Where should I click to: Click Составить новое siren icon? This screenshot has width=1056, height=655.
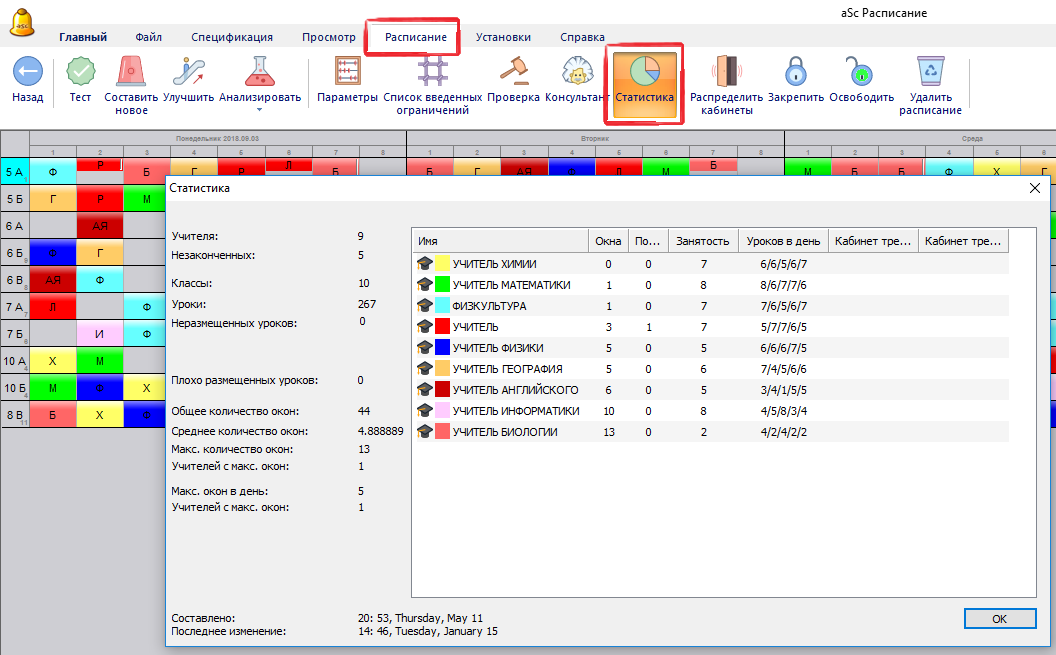click(131, 72)
